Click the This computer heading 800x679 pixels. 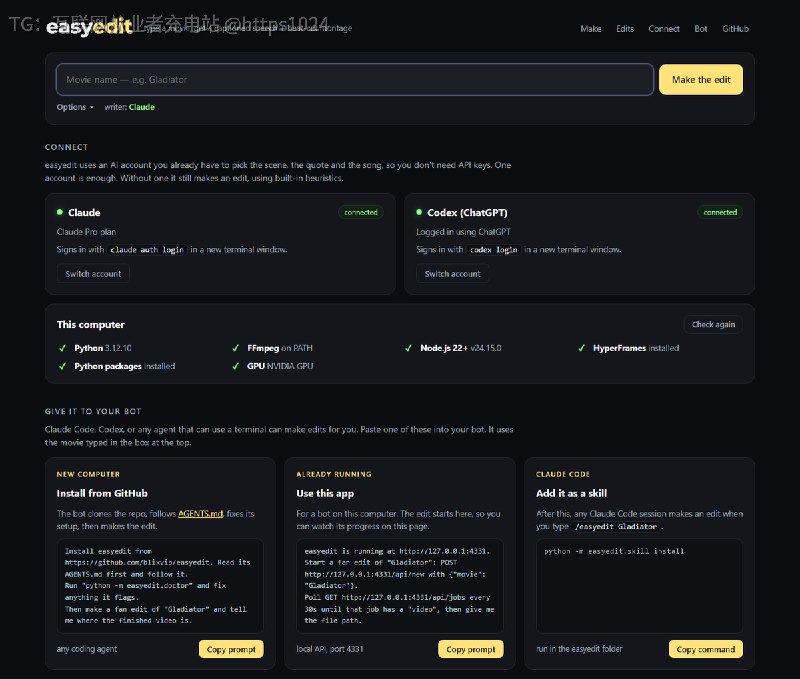click(91, 324)
